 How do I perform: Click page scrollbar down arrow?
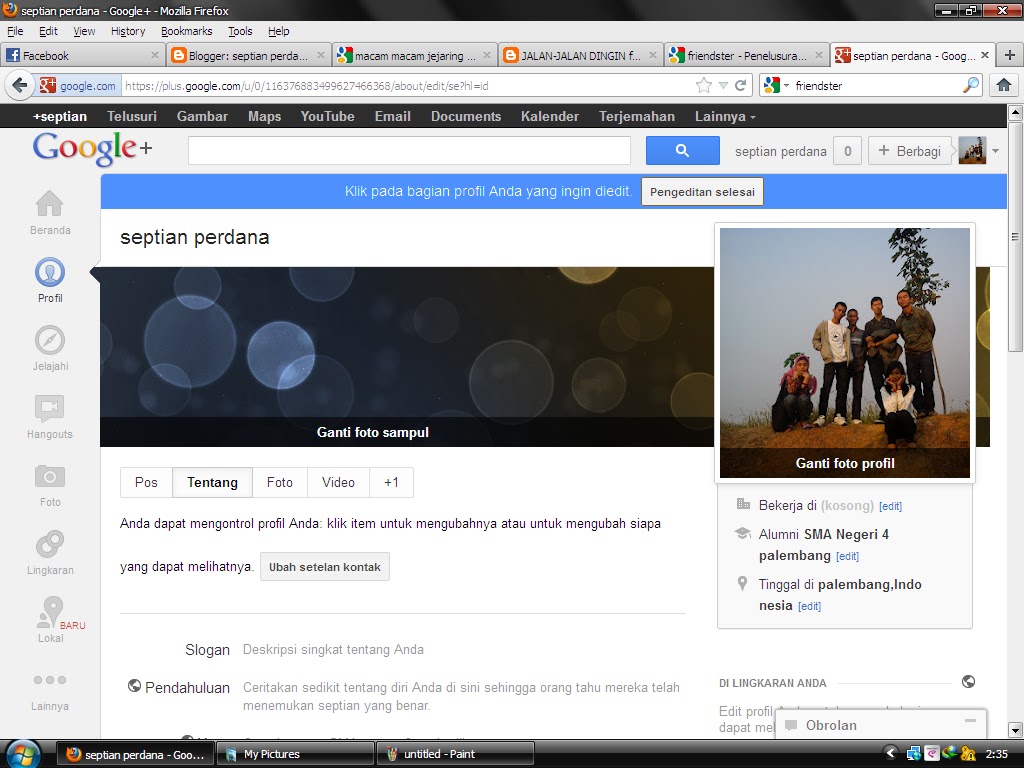click(x=1015, y=729)
